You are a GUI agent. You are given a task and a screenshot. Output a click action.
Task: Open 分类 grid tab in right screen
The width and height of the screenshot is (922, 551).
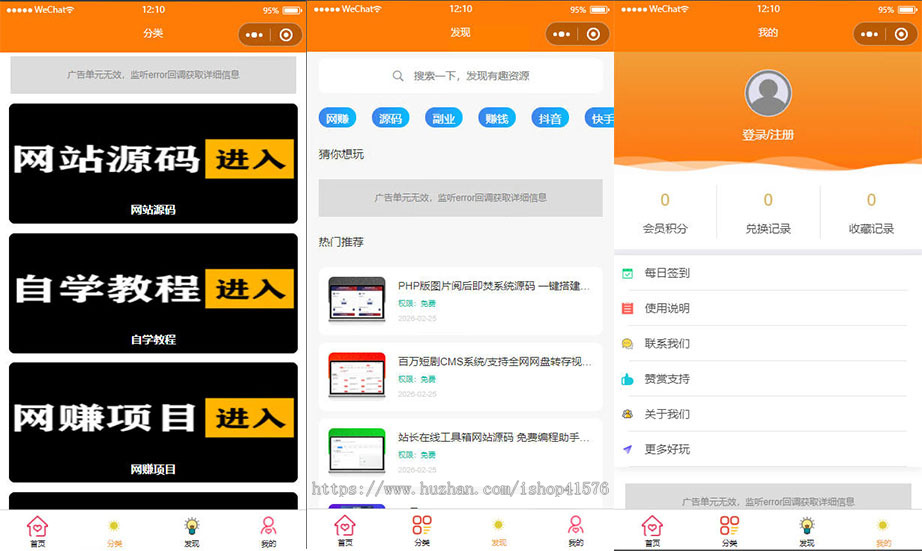729,531
